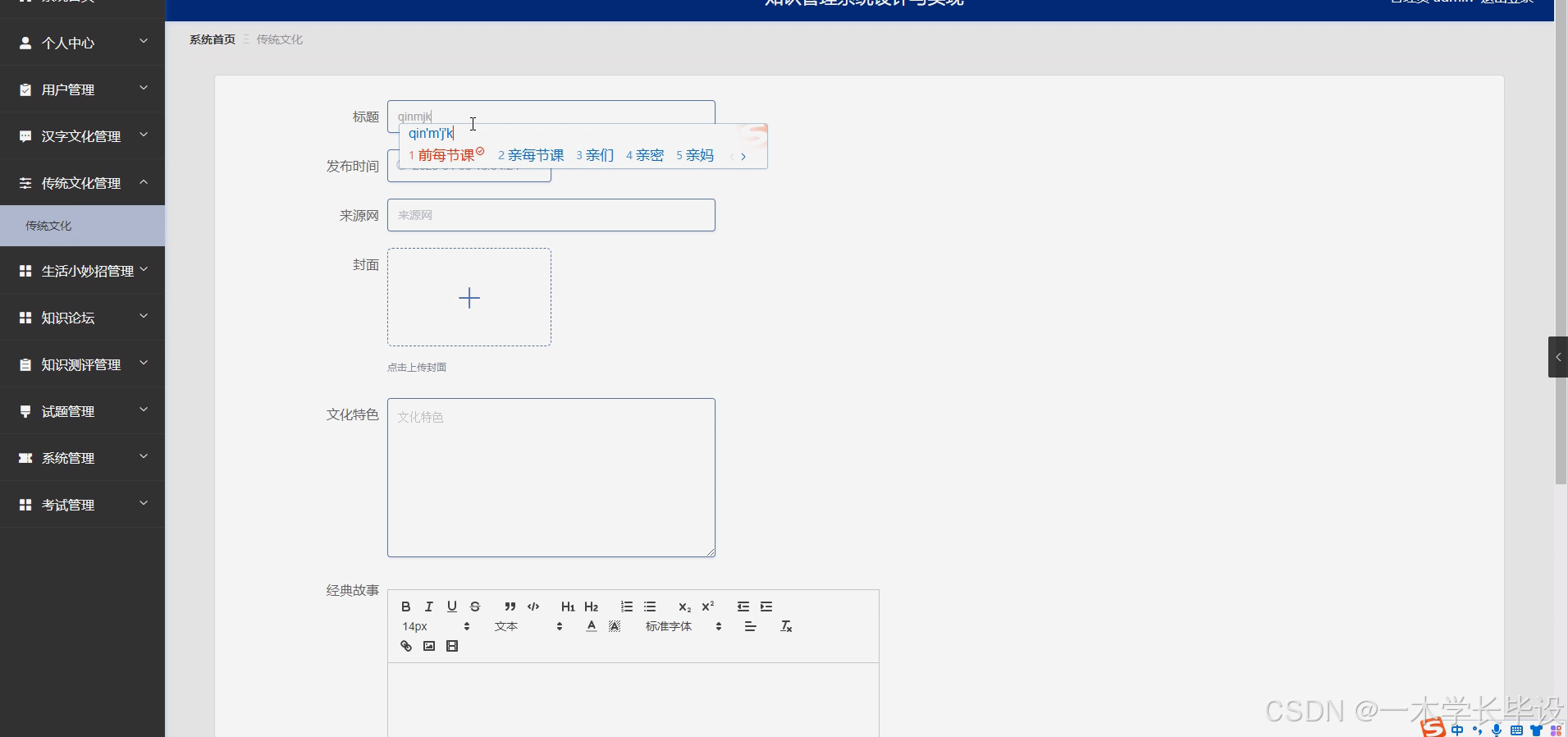This screenshot has height=737, width=1568.
Task: Choose IME candidate 亲妈
Action: click(695, 155)
